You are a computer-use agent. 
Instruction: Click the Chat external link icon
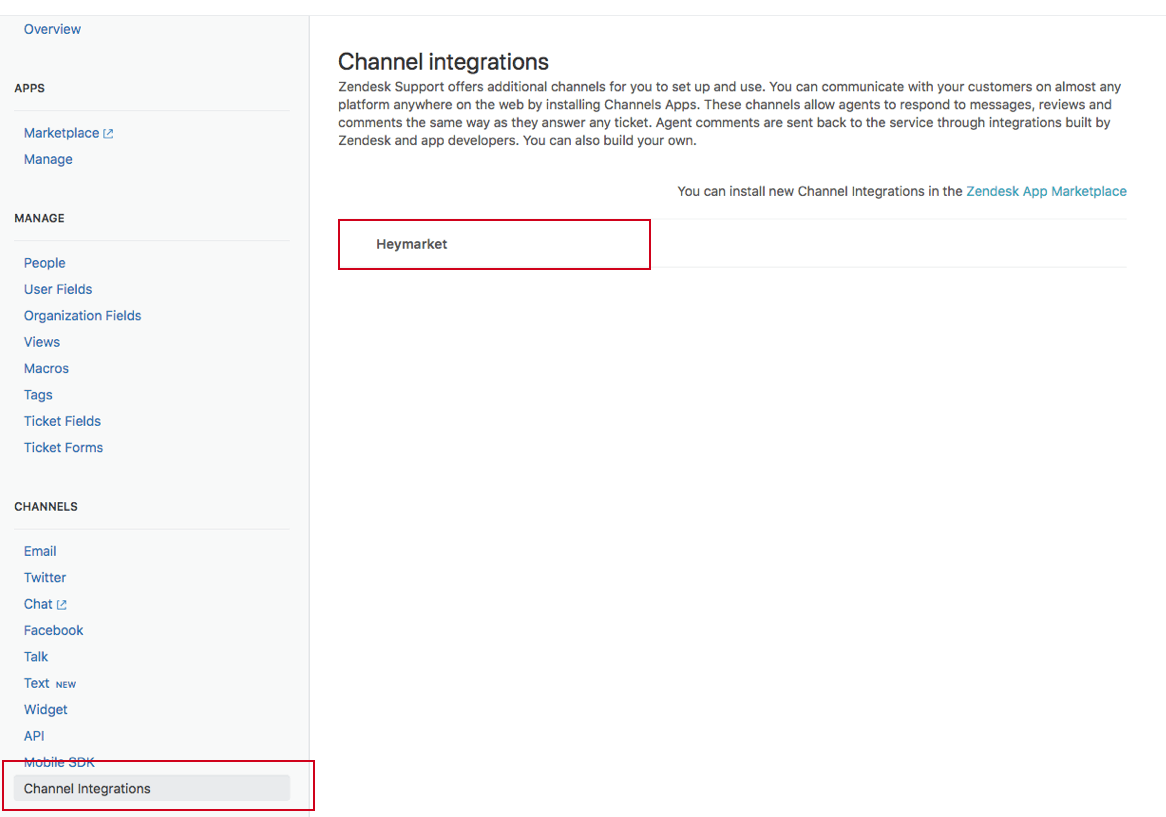pyautogui.click(x=62, y=605)
